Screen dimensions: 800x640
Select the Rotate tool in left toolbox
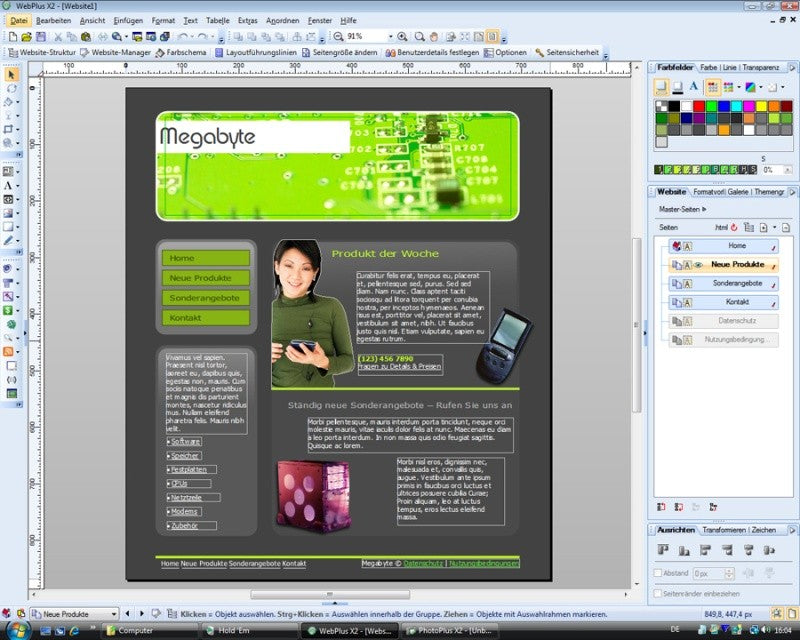pyautogui.click(x=11, y=88)
